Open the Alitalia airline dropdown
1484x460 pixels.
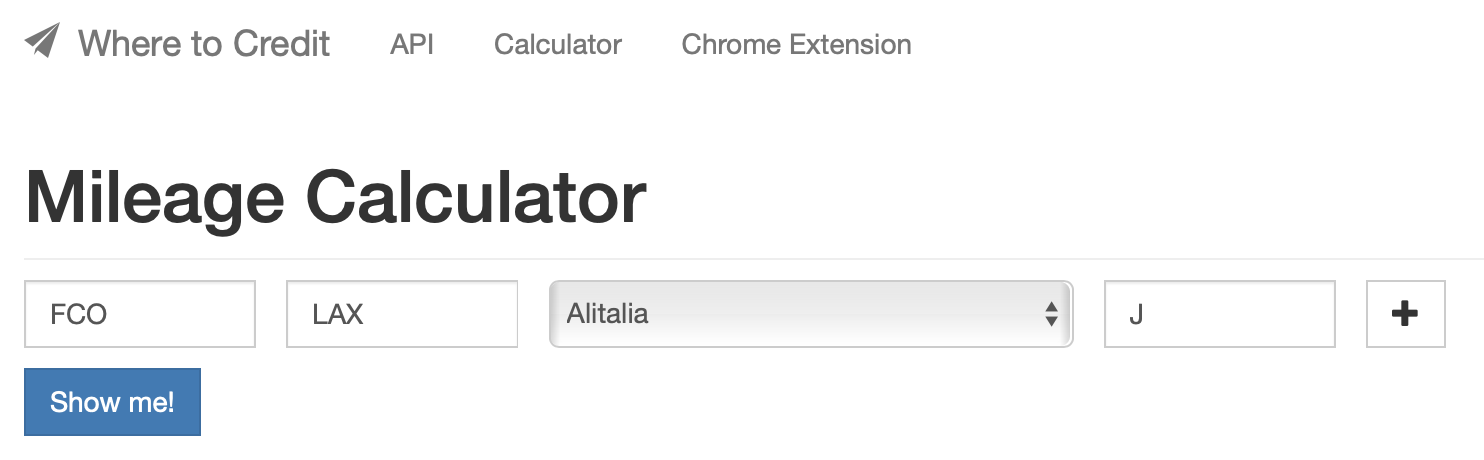coord(810,314)
